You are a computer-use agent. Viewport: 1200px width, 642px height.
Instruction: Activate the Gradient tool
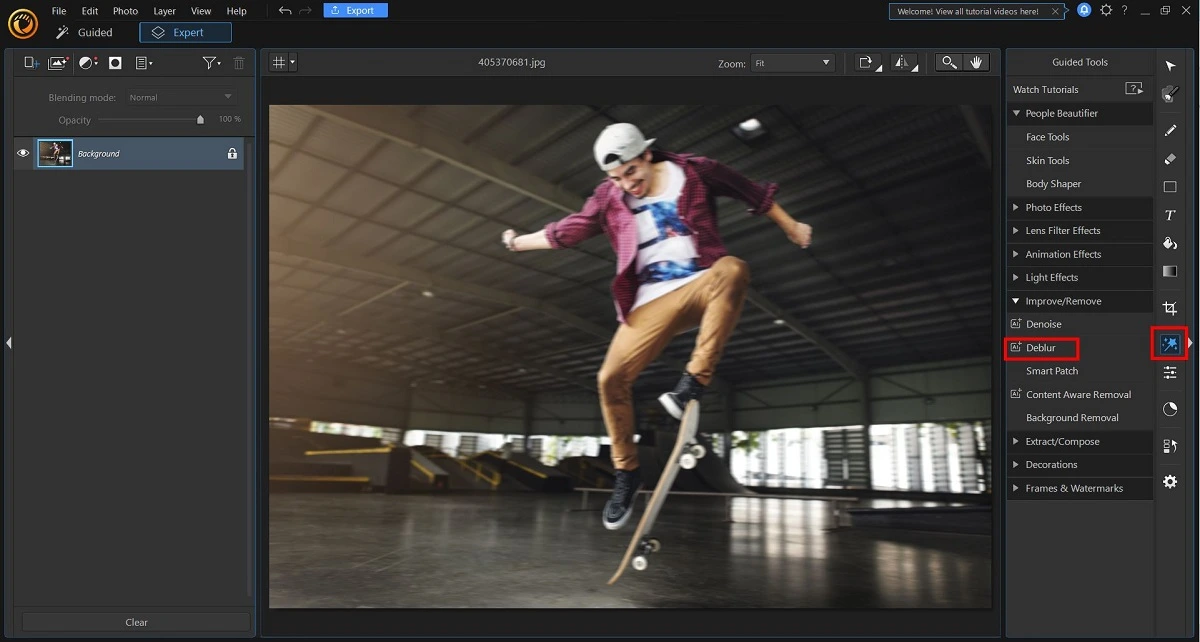pos(1170,271)
